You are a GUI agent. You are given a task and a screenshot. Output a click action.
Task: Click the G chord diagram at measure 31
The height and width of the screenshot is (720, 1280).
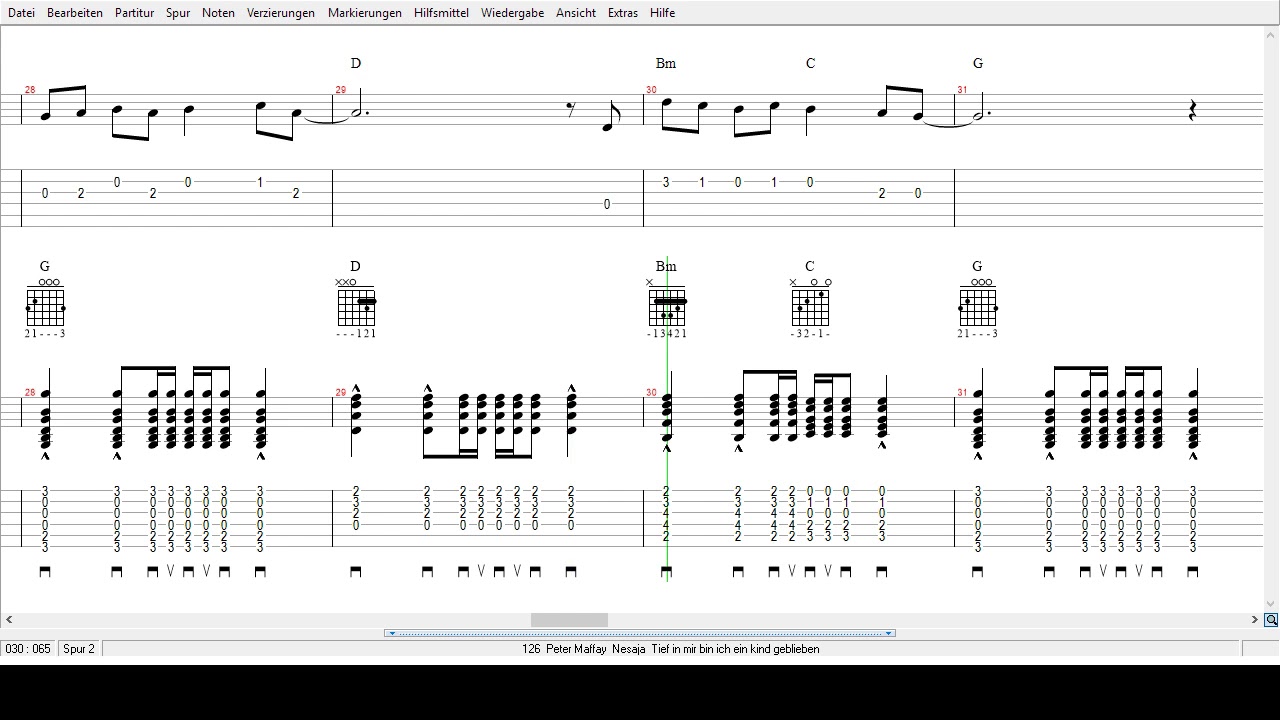point(977,304)
